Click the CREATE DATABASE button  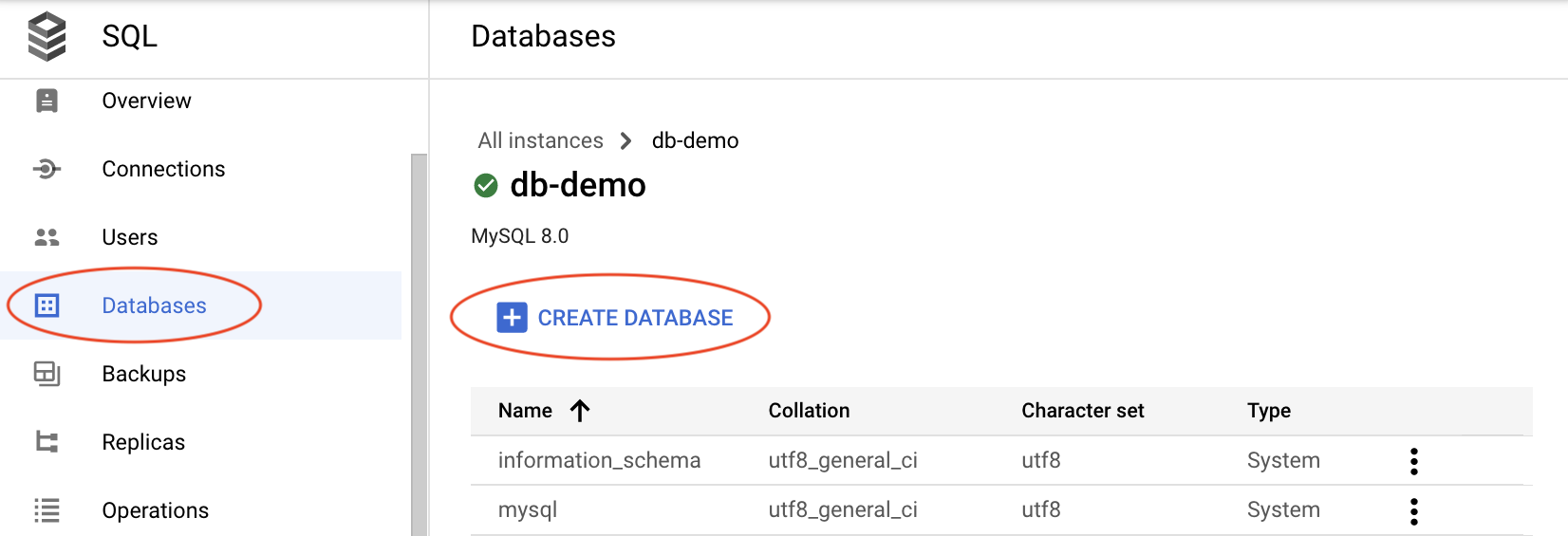[x=615, y=318]
